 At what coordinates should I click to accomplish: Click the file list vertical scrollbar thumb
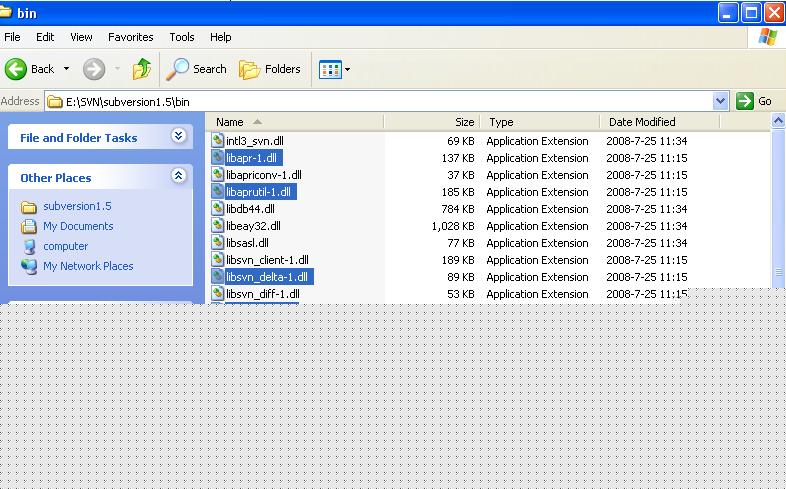(778, 208)
